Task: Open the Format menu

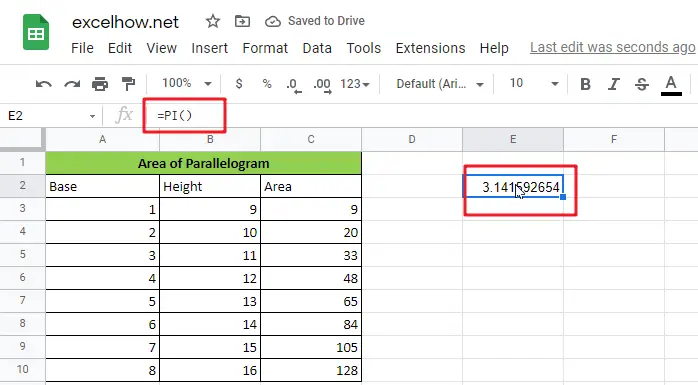Action: click(x=265, y=48)
